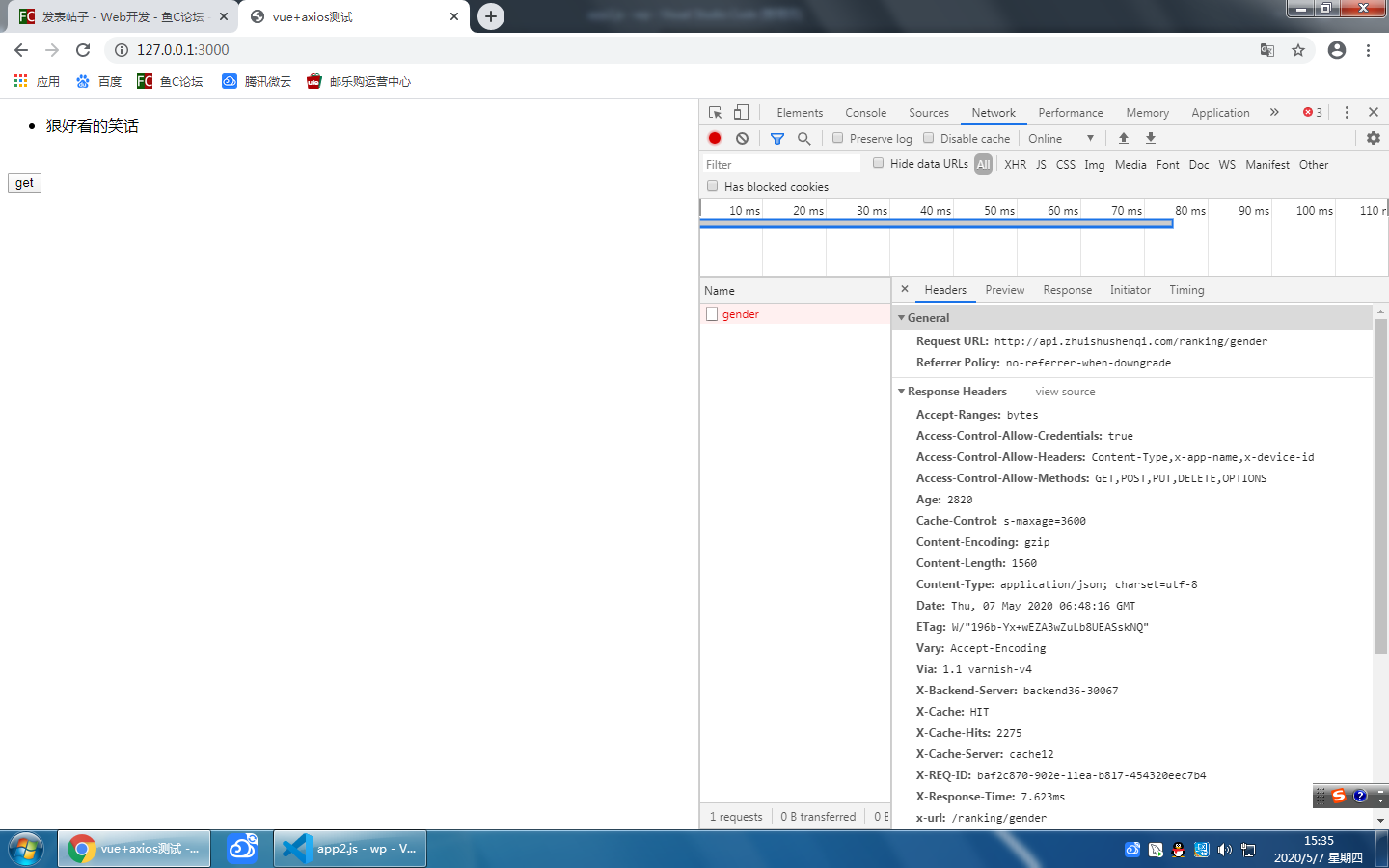Select the All filter type
Image resolution: width=1389 pixels, height=868 pixels.
pos(983,164)
